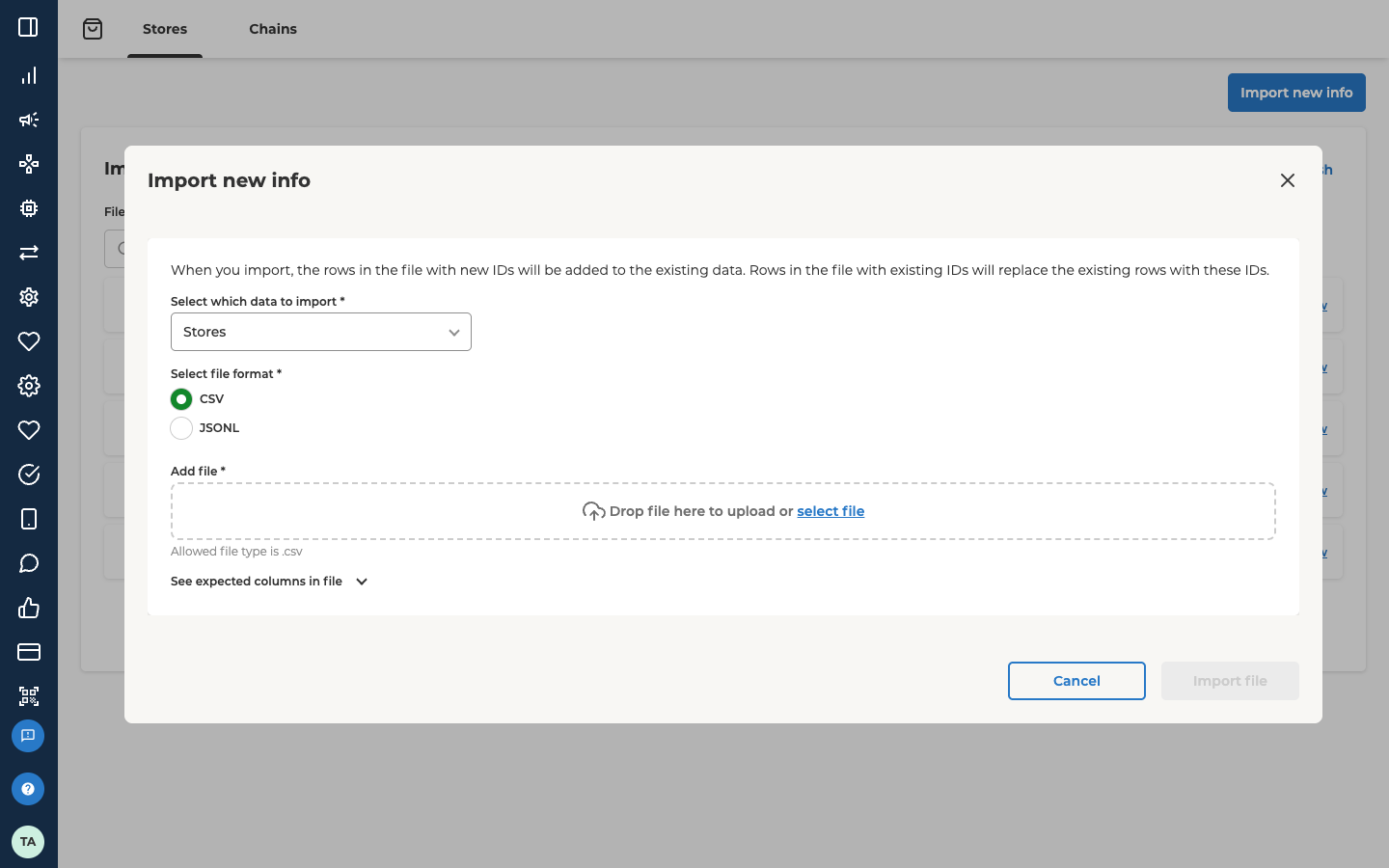Open the circled checkmark icon
Screen dimensions: 1389x868
point(29,475)
